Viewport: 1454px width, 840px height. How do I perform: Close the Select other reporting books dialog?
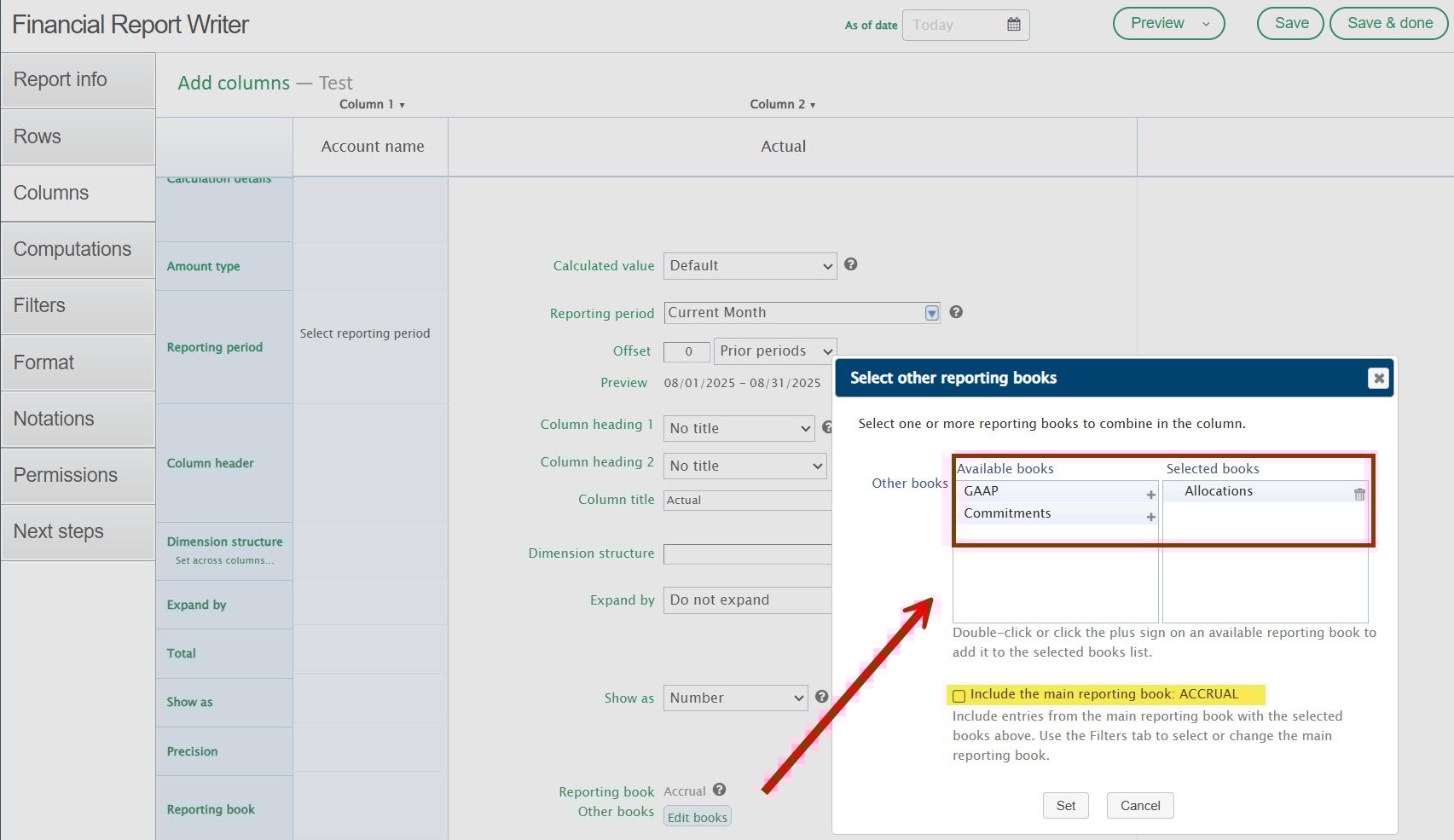[1378, 378]
